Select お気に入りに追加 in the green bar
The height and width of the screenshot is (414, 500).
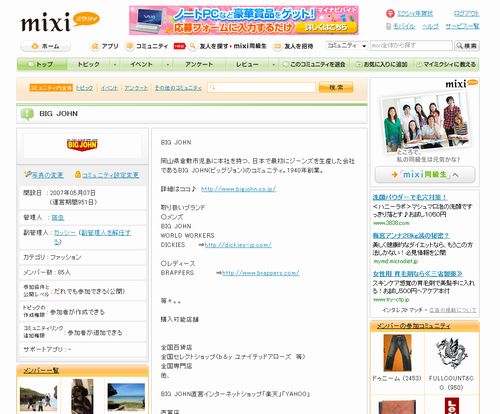(x=382, y=64)
